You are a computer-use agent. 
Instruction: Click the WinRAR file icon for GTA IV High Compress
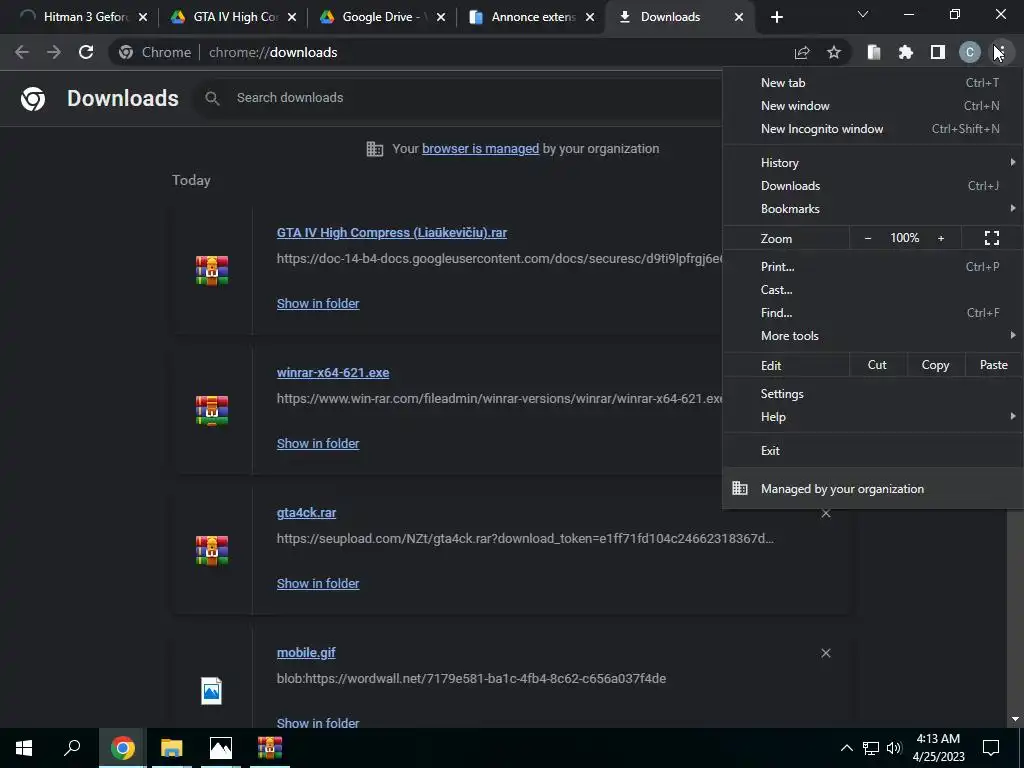pos(212,270)
